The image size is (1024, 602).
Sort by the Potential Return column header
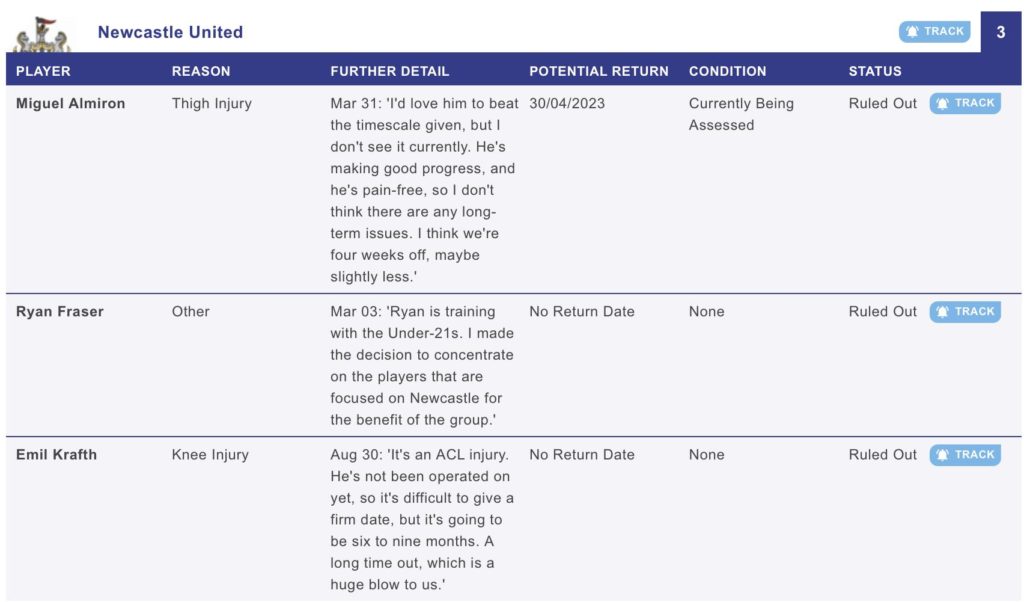[x=599, y=71]
